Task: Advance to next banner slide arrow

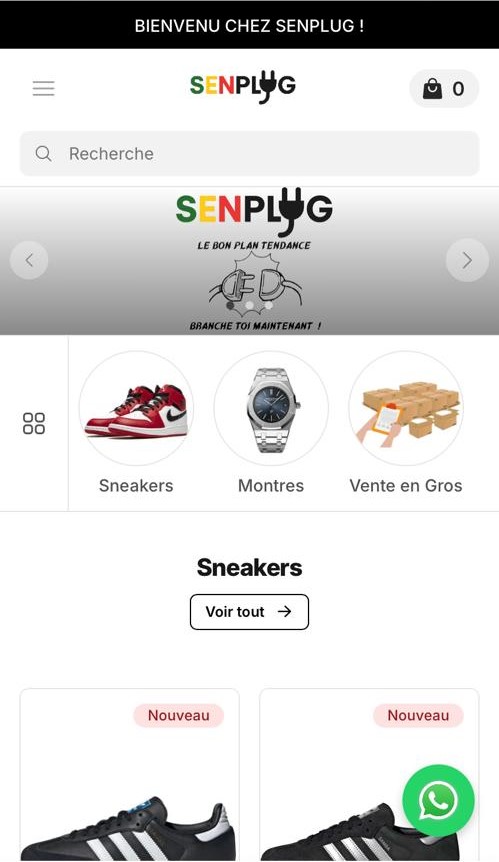Action: point(467,260)
